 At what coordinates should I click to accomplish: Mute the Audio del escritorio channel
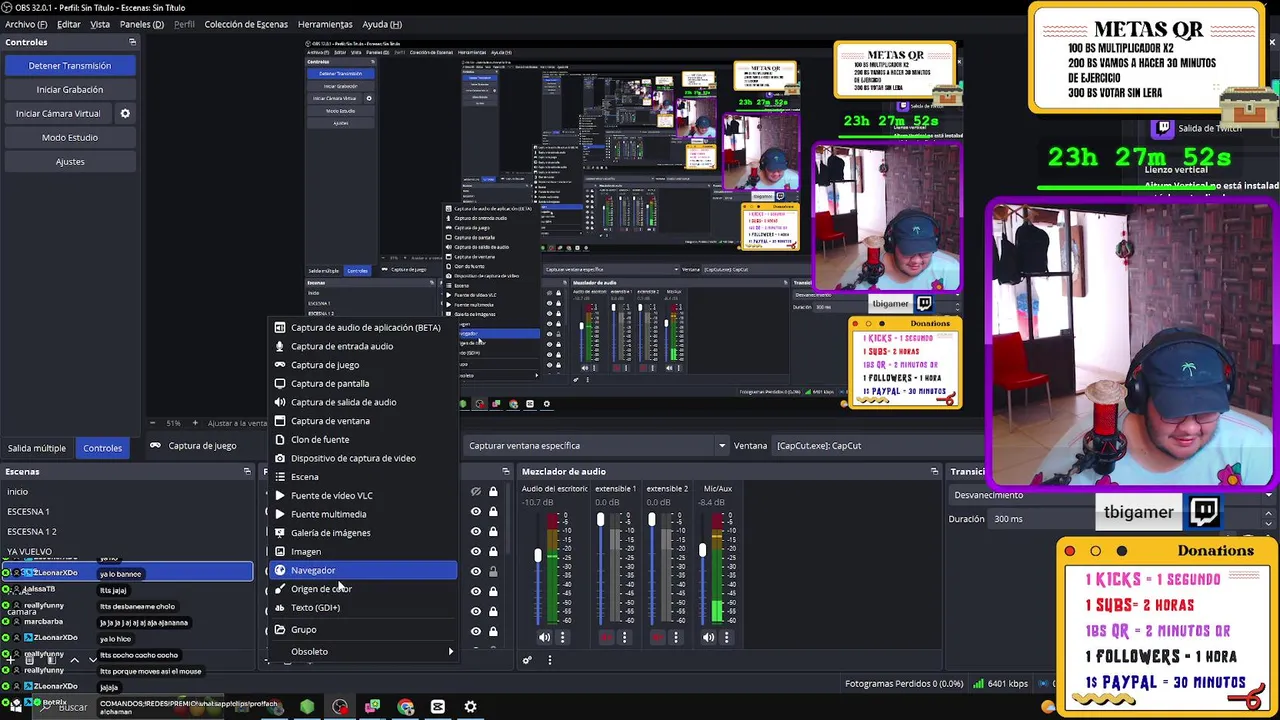tap(544, 637)
